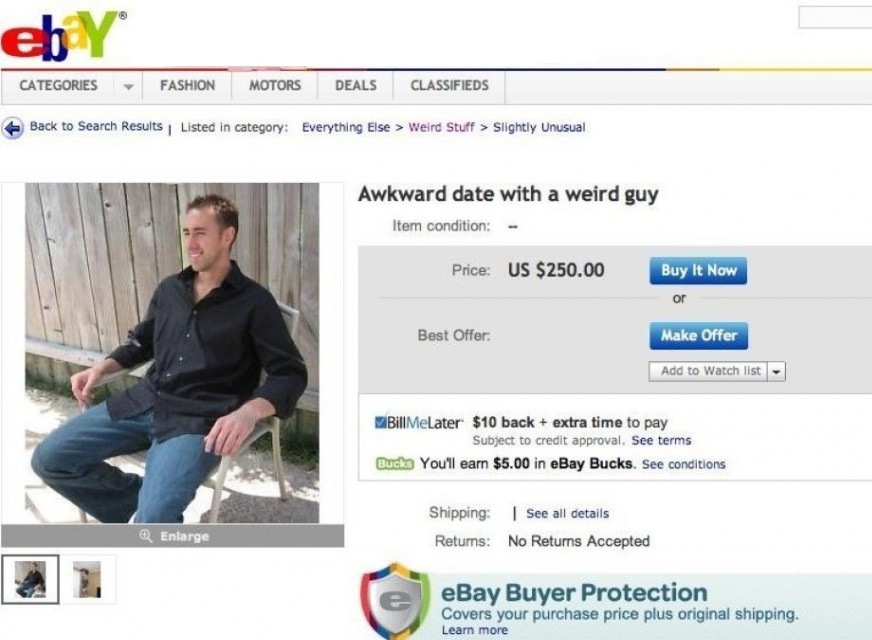Expand the Categories dropdown arrow
872x640 pixels.
pyautogui.click(x=128, y=86)
